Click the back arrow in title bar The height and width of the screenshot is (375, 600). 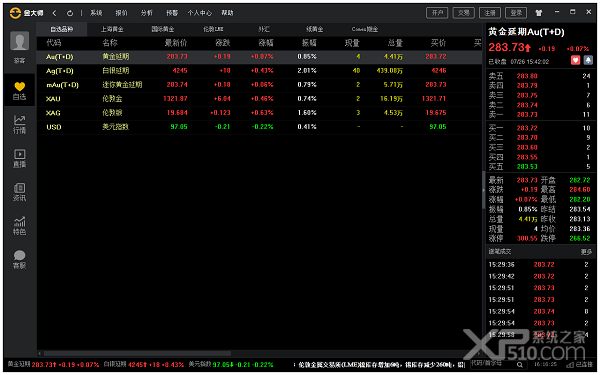pos(54,13)
